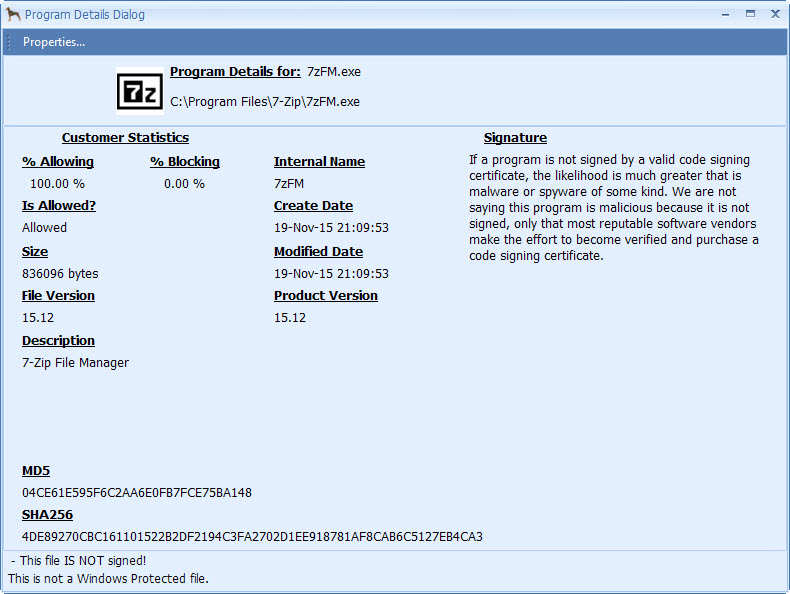
Task: Click the signature explanation paragraph
Action: pyautogui.click(x=614, y=208)
